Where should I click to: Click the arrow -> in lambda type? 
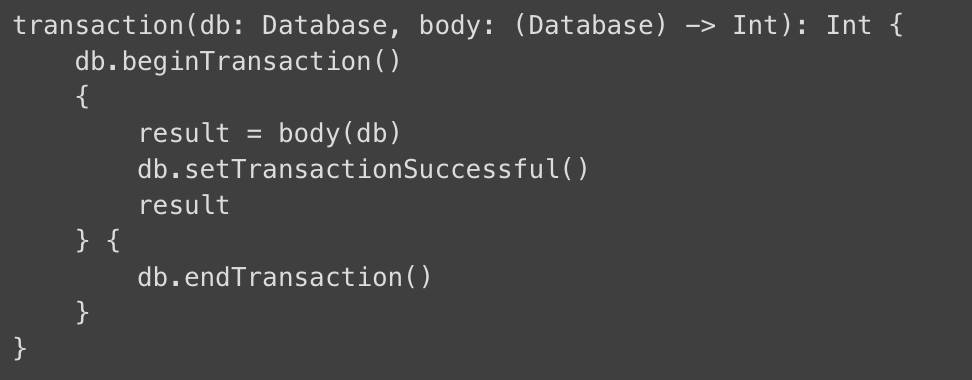tap(701, 26)
